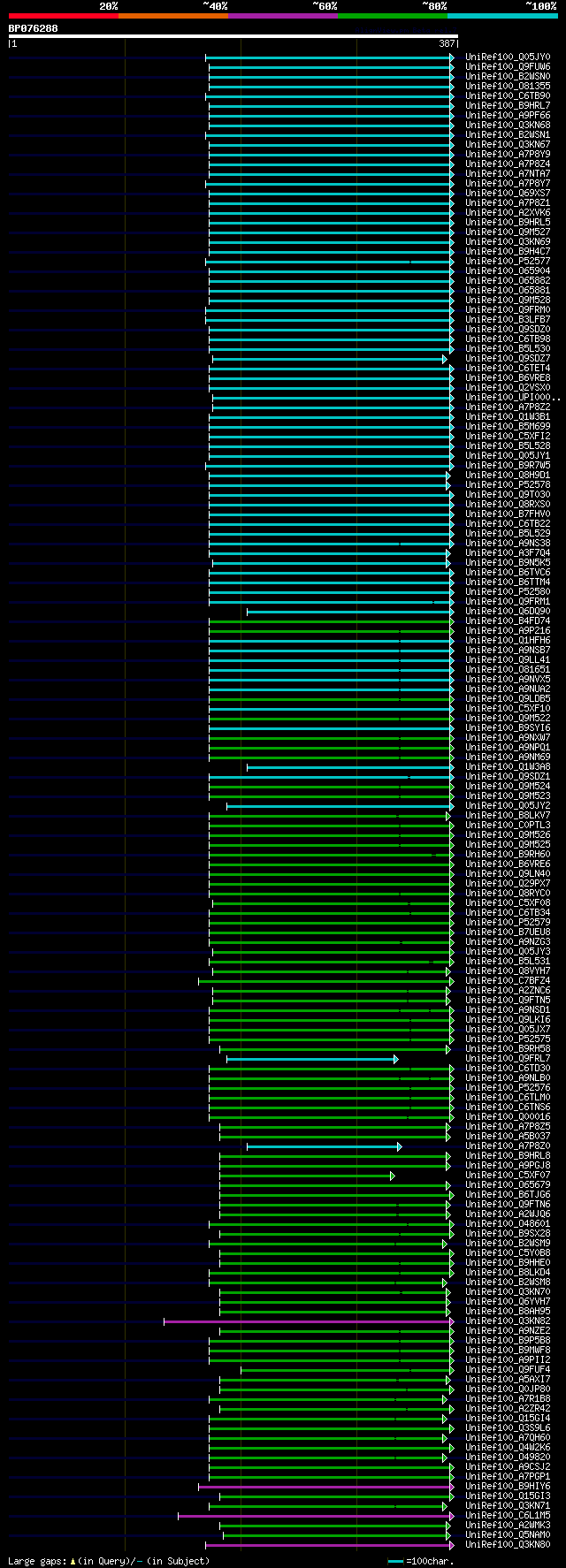Click the cyan ~100% legend bar
The height and width of the screenshot is (1568, 566).
502,16
